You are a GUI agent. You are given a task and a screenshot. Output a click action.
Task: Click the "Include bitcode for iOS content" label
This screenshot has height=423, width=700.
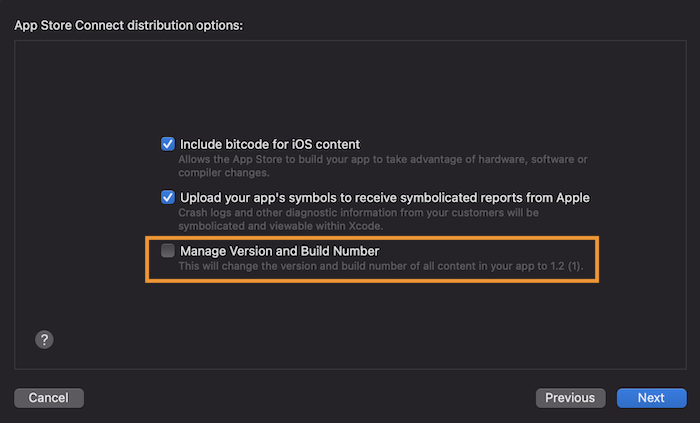[x=270, y=144]
